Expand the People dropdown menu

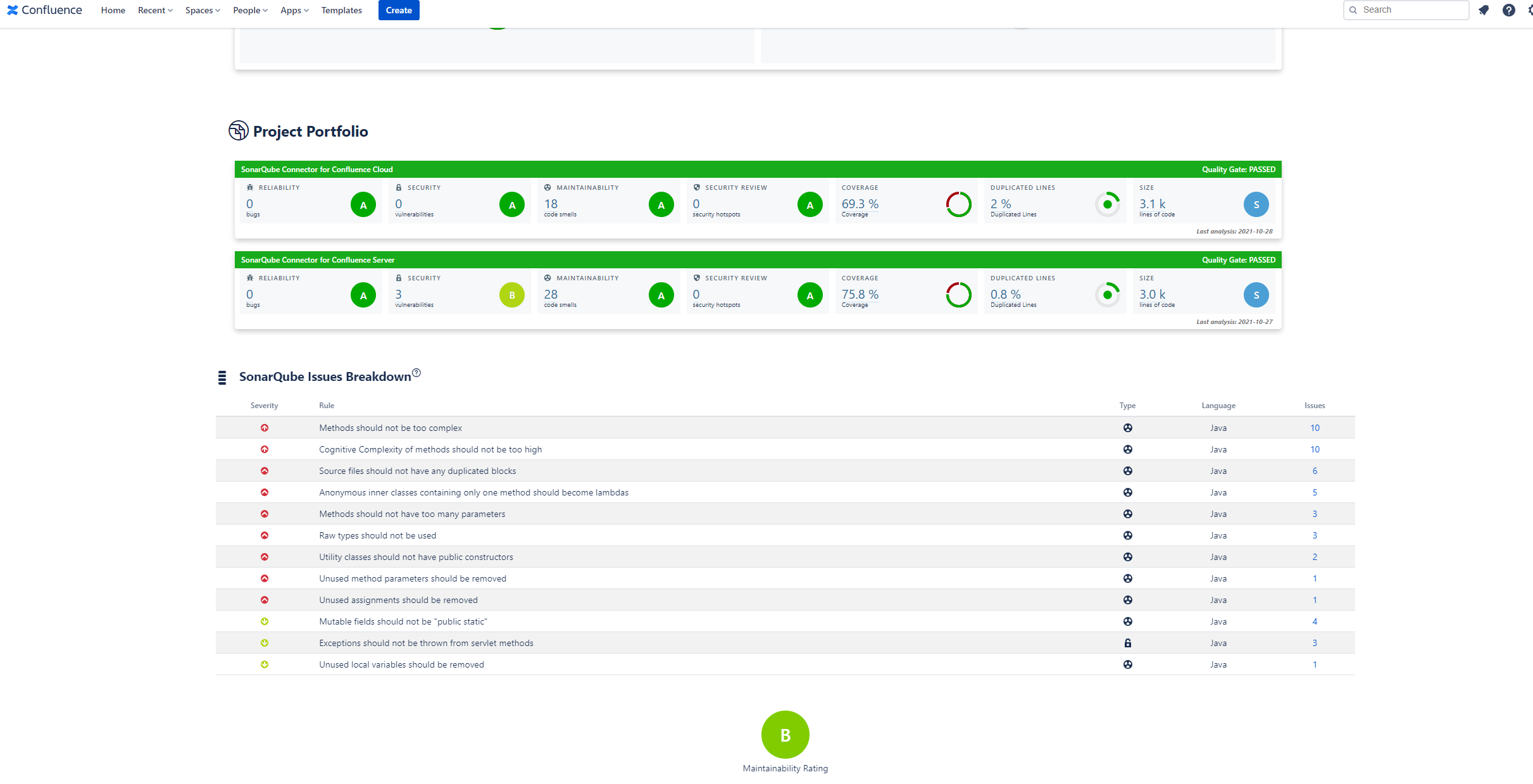point(250,10)
